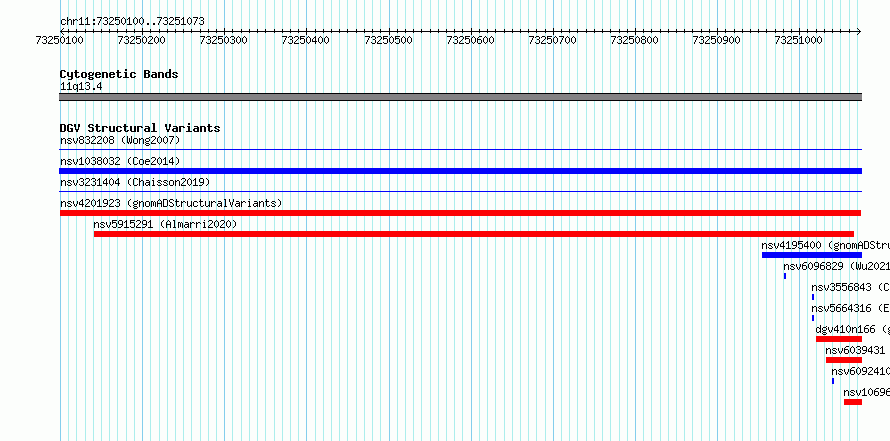Select the red bar under nsv1069 label
This screenshot has width=890, height=441.
(x=853, y=402)
